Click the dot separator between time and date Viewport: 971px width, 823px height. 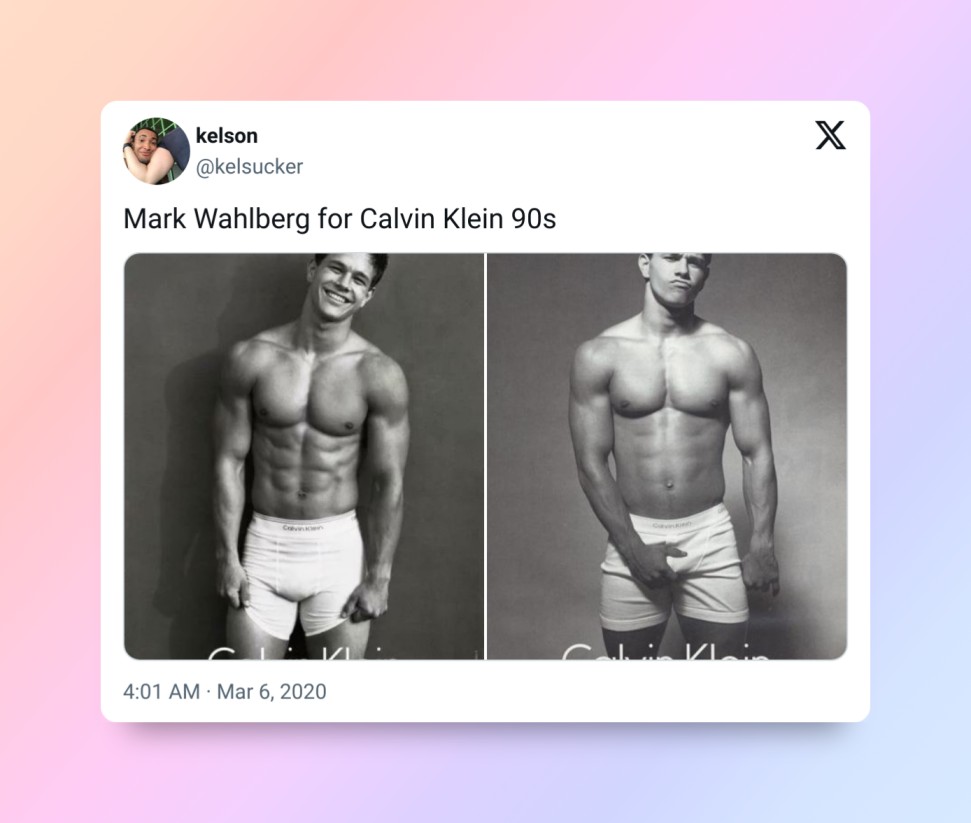(209, 692)
